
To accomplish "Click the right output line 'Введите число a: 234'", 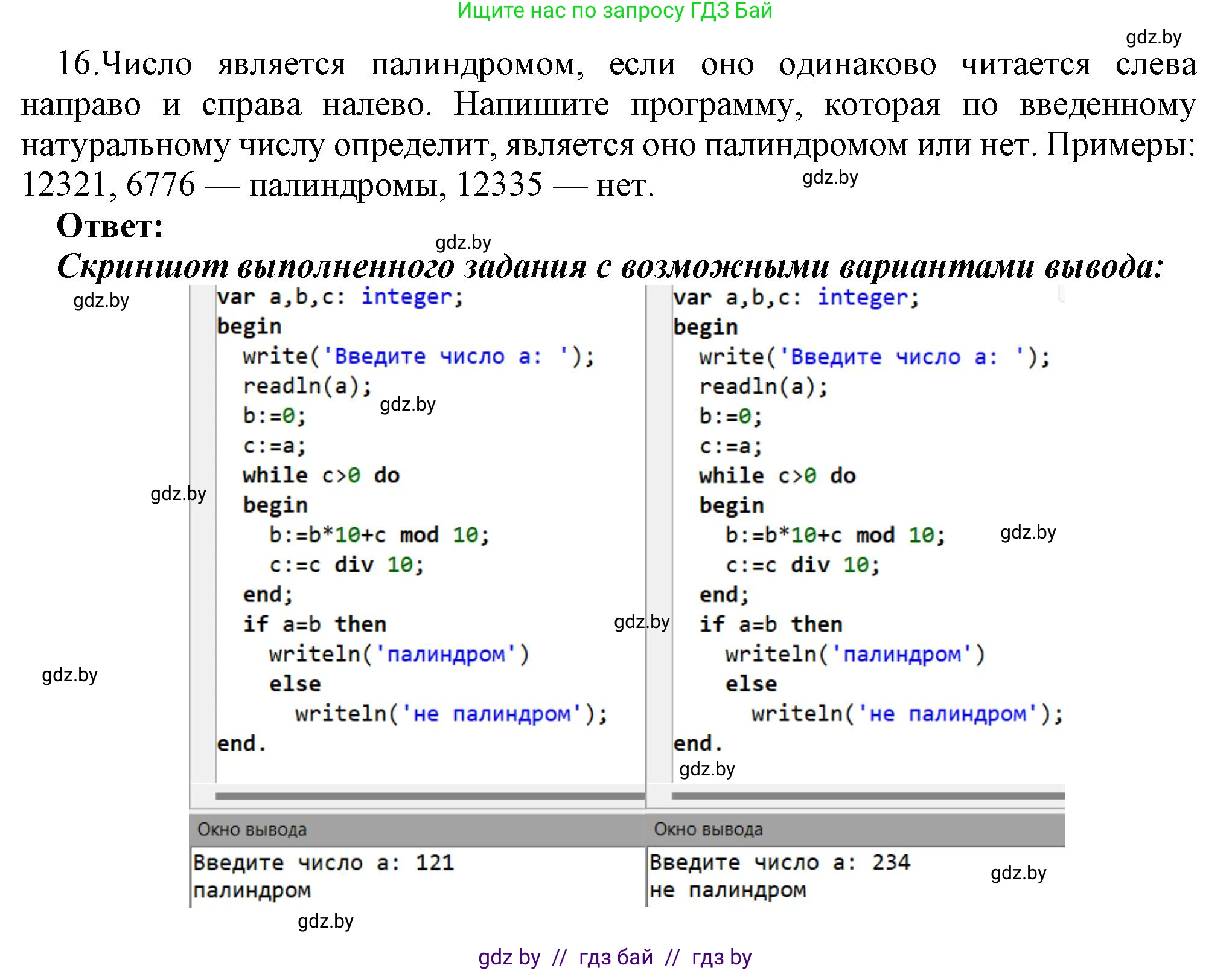I will (779, 862).
